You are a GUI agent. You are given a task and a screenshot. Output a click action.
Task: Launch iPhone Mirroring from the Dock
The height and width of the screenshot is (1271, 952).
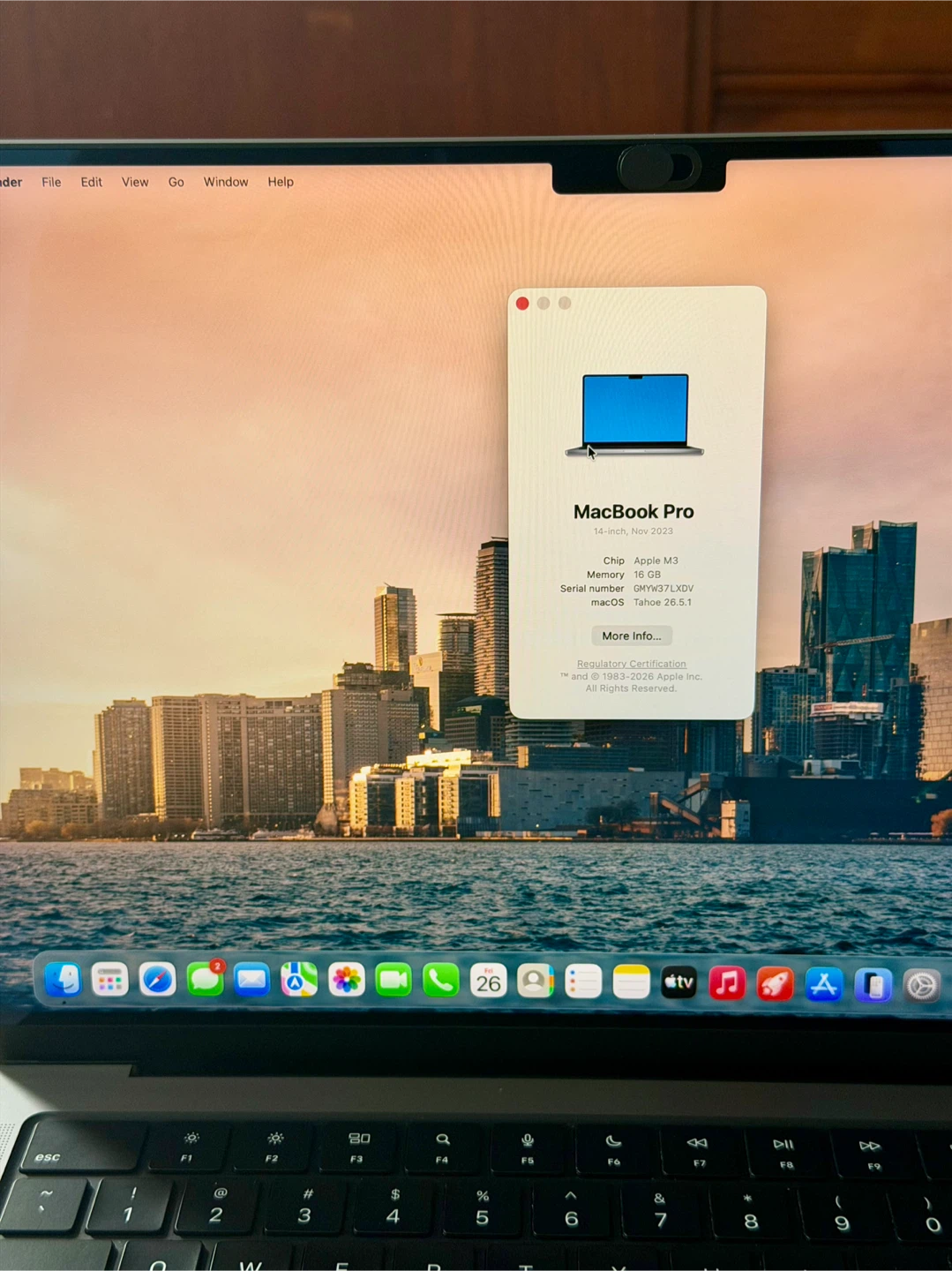[x=873, y=985]
